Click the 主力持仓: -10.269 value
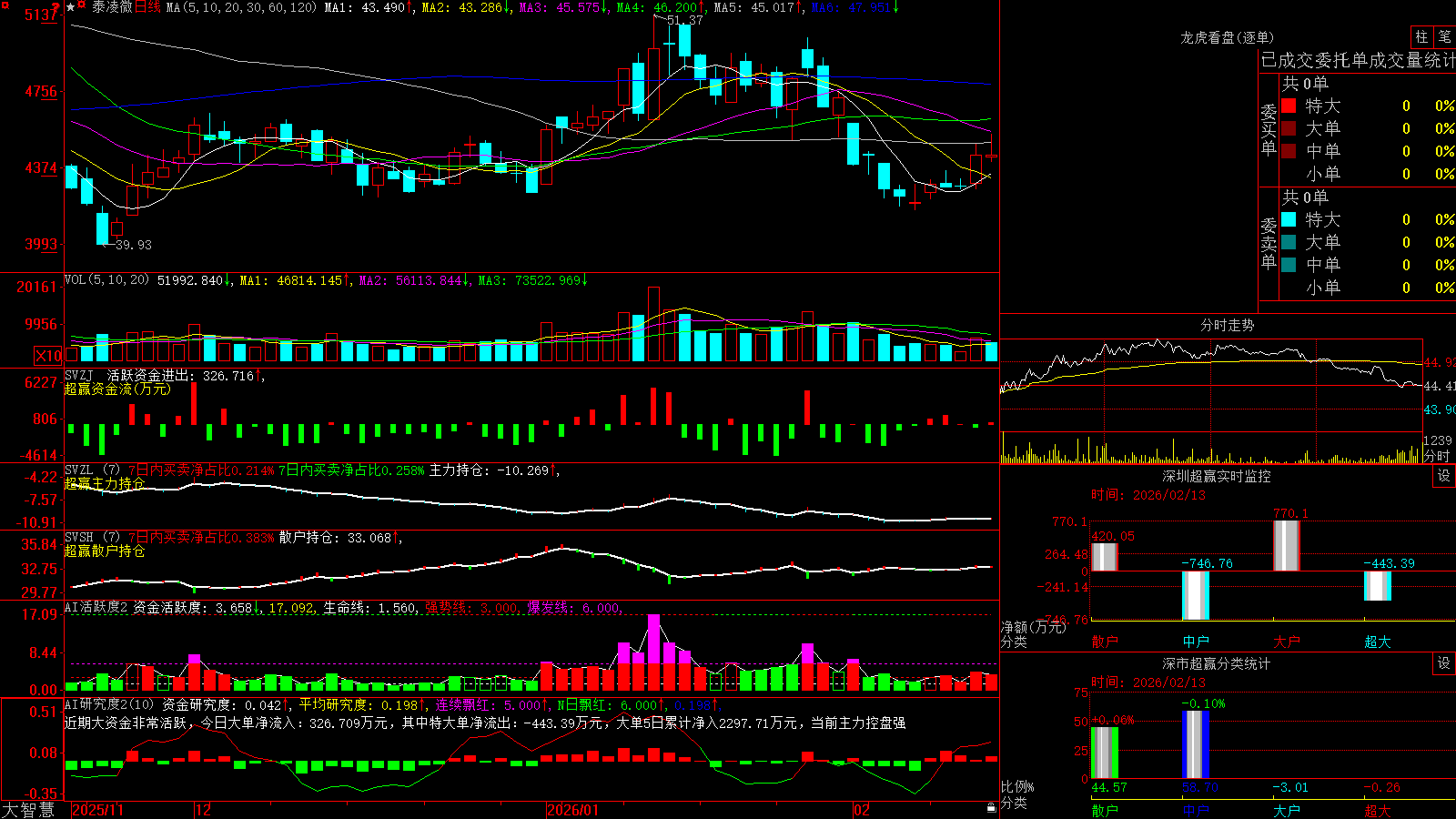Screen dimensions: 1456x819 494,470
